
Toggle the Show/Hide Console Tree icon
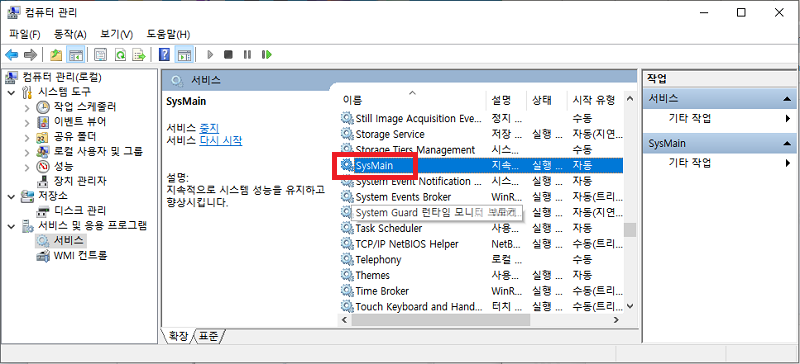pos(76,55)
